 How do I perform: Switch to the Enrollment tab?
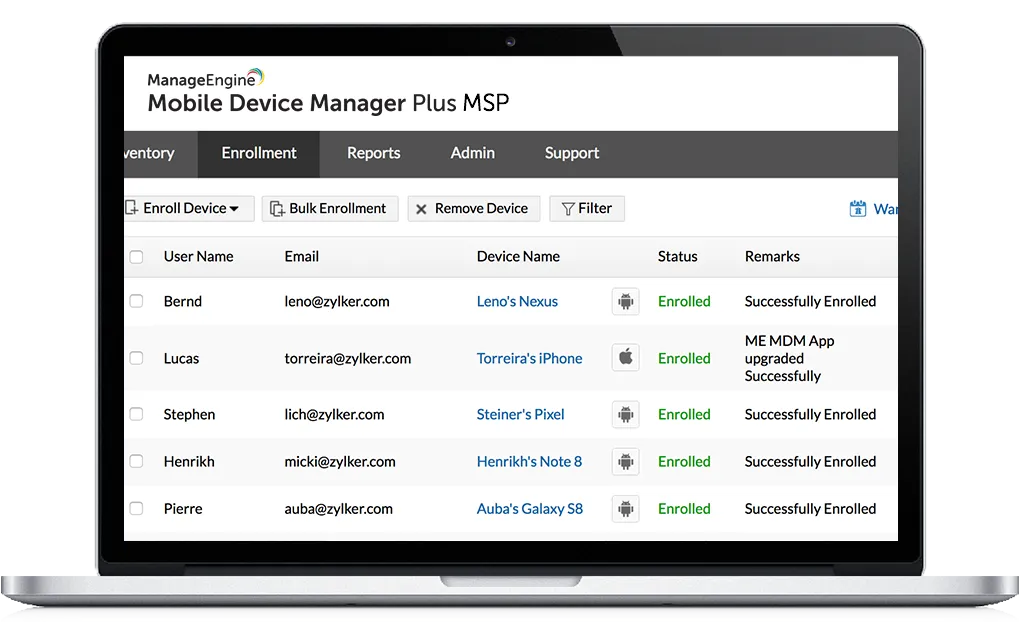coord(259,153)
